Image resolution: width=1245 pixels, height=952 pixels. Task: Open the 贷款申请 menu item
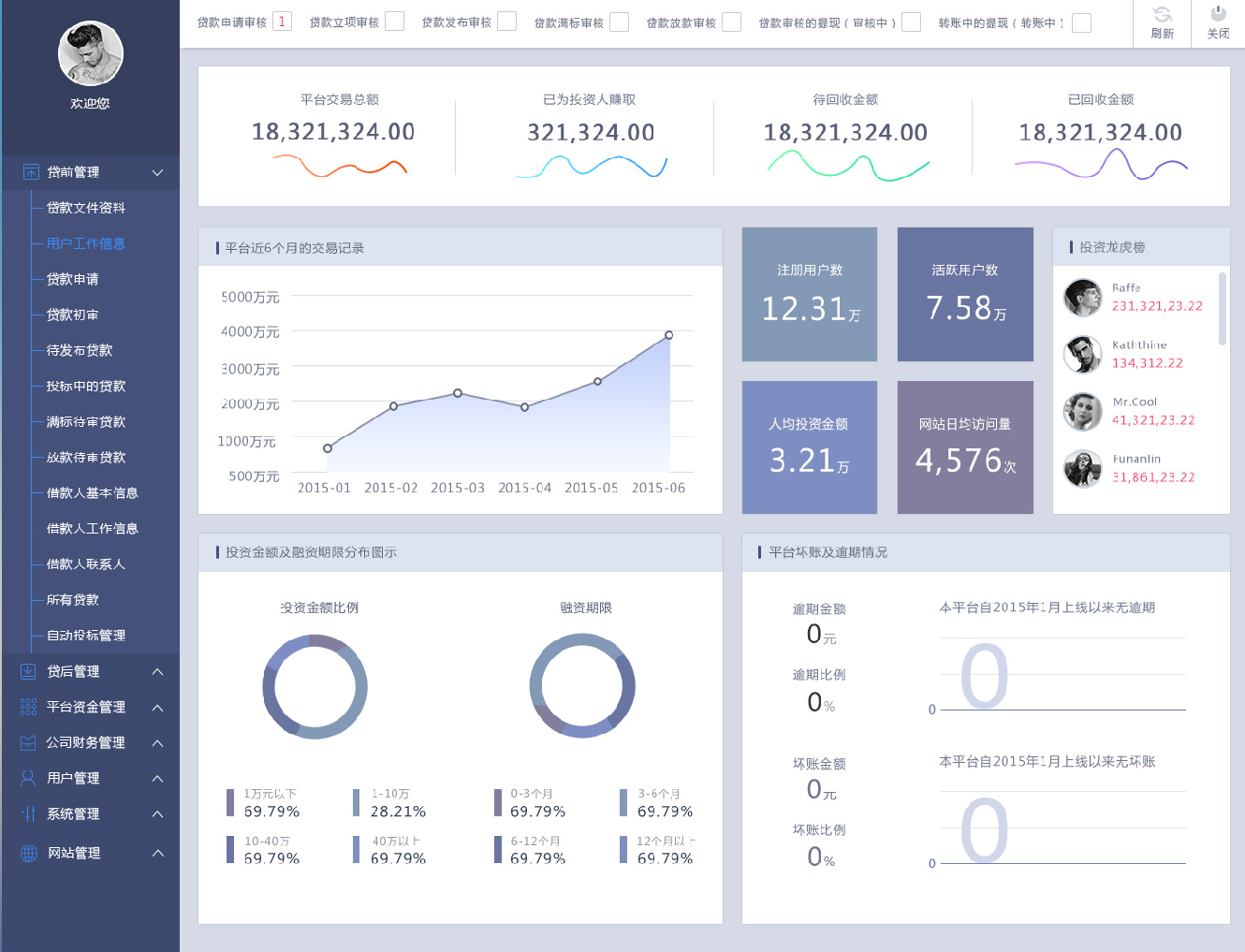[x=73, y=279]
